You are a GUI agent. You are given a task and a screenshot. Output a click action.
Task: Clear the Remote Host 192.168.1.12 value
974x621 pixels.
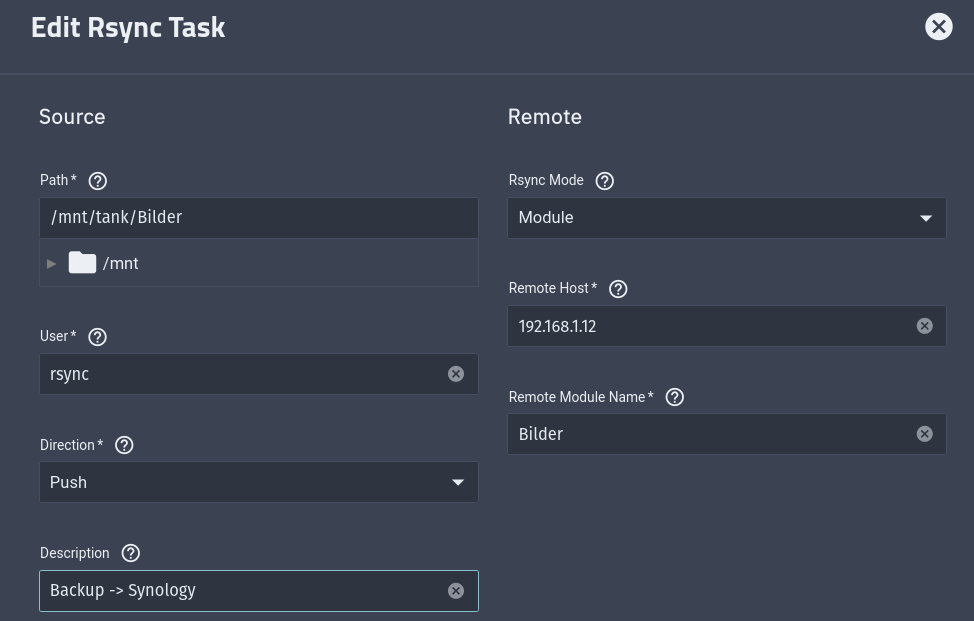point(925,326)
